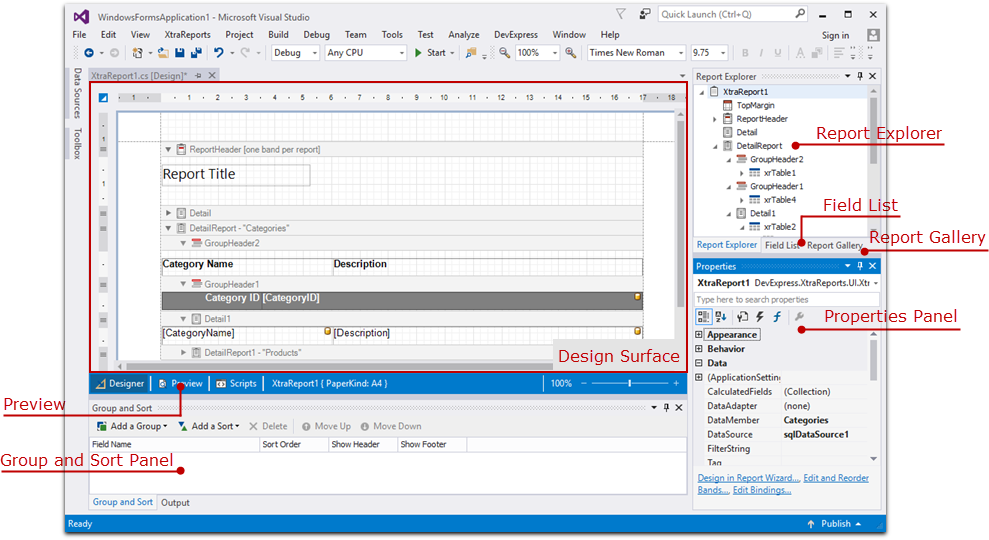989x540 pixels.
Task: Open the Analyze menu
Action: tap(464, 35)
